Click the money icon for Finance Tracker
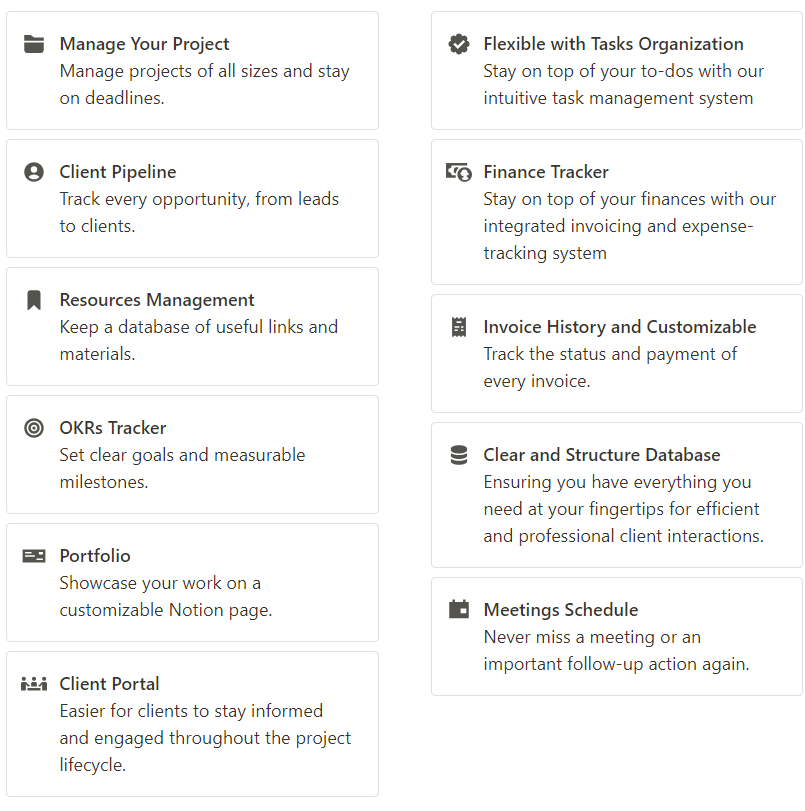 [x=458, y=172]
